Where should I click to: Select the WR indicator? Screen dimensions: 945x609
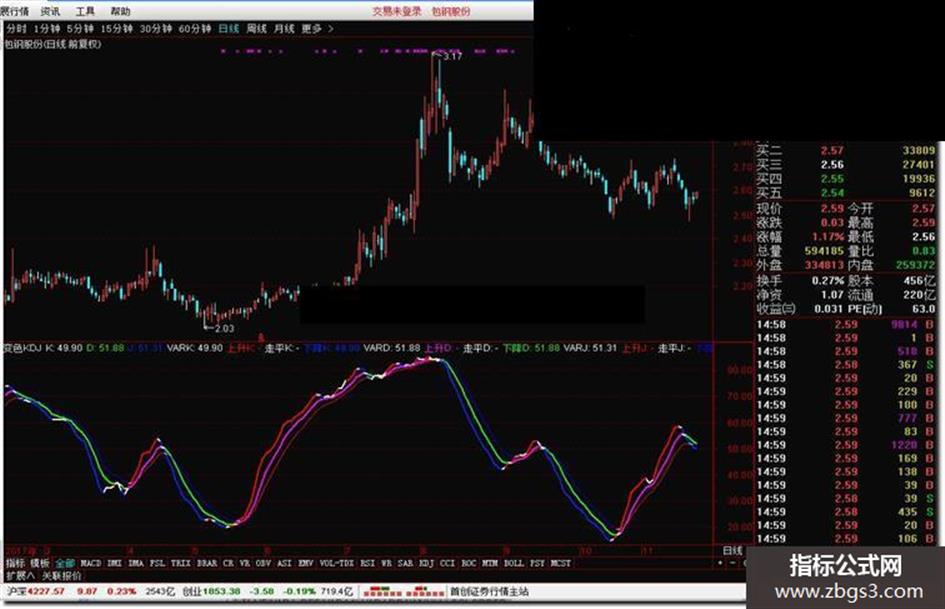click(x=386, y=563)
